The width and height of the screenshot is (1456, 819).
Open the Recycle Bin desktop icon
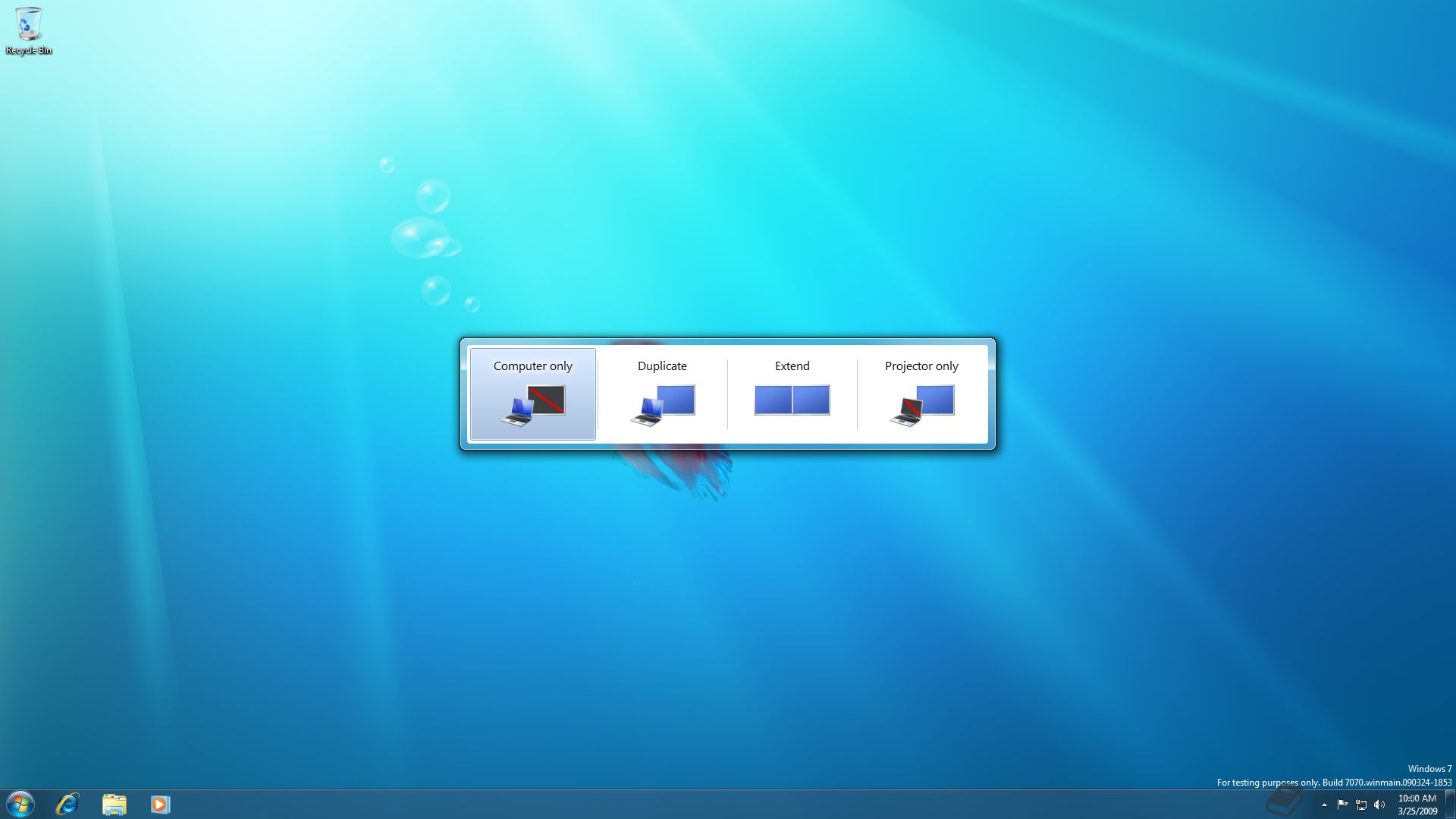[x=29, y=31]
